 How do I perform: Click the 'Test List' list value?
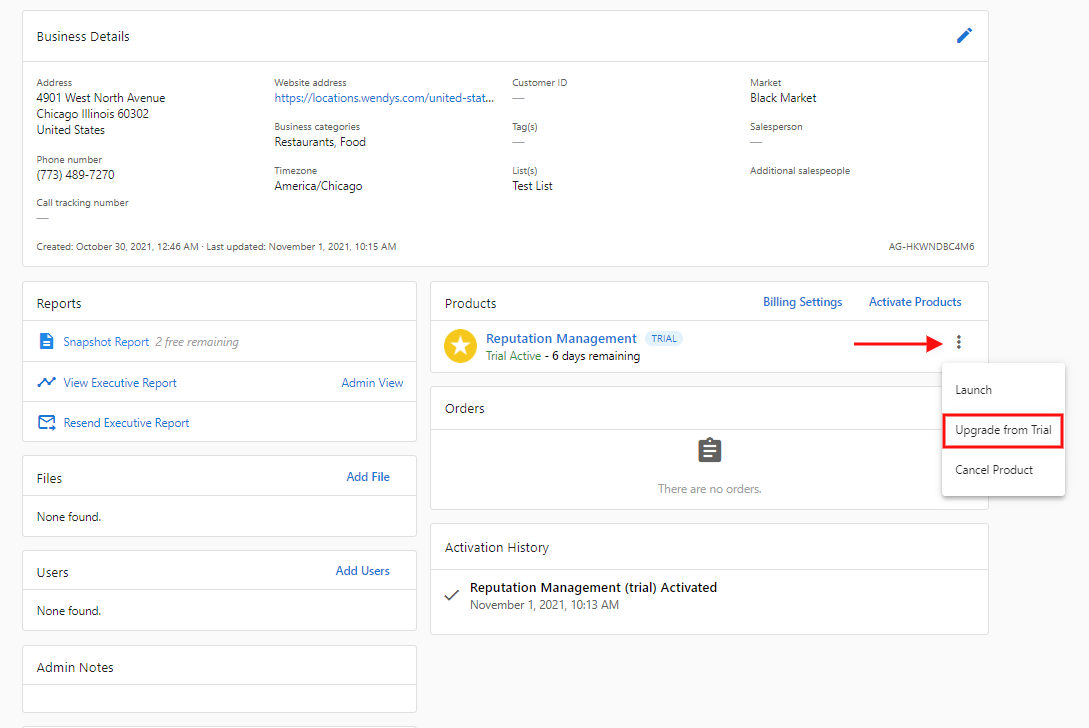pyautogui.click(x=533, y=186)
